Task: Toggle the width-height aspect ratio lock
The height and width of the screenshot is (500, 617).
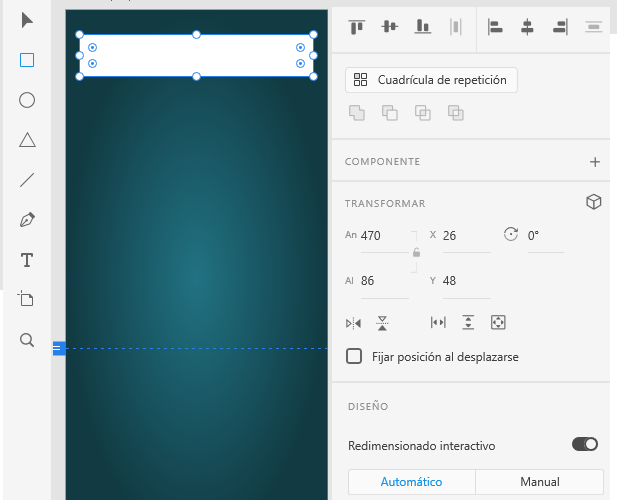Action: pos(416,253)
